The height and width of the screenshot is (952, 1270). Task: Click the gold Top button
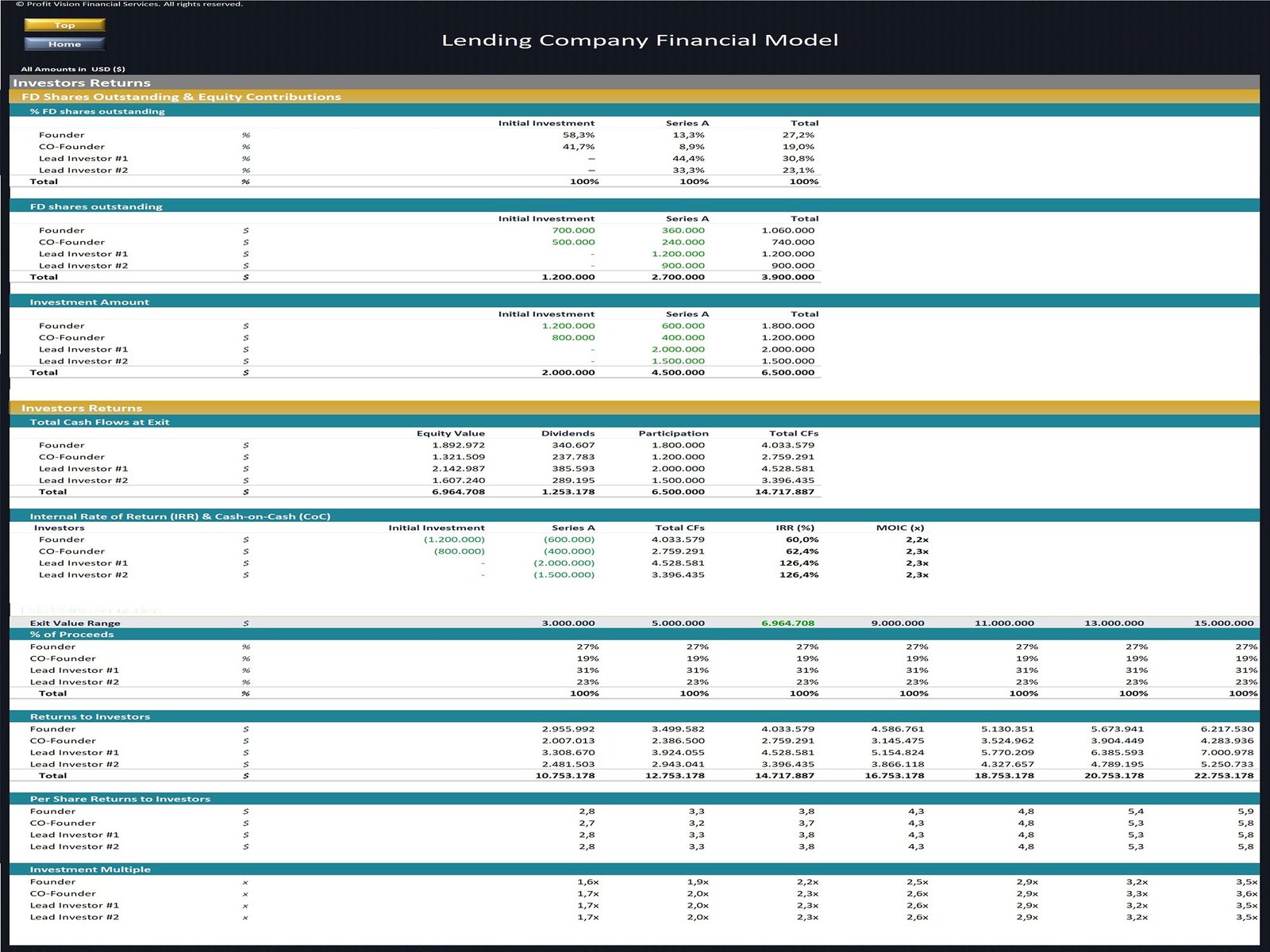(x=64, y=25)
